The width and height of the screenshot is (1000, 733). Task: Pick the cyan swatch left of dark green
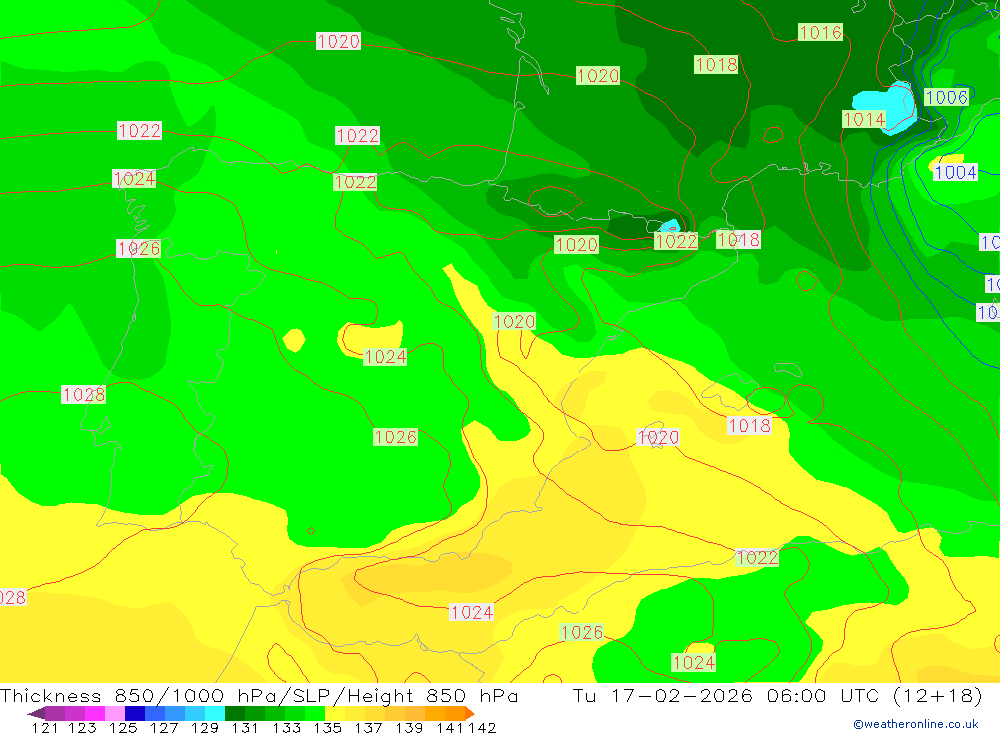(215, 714)
